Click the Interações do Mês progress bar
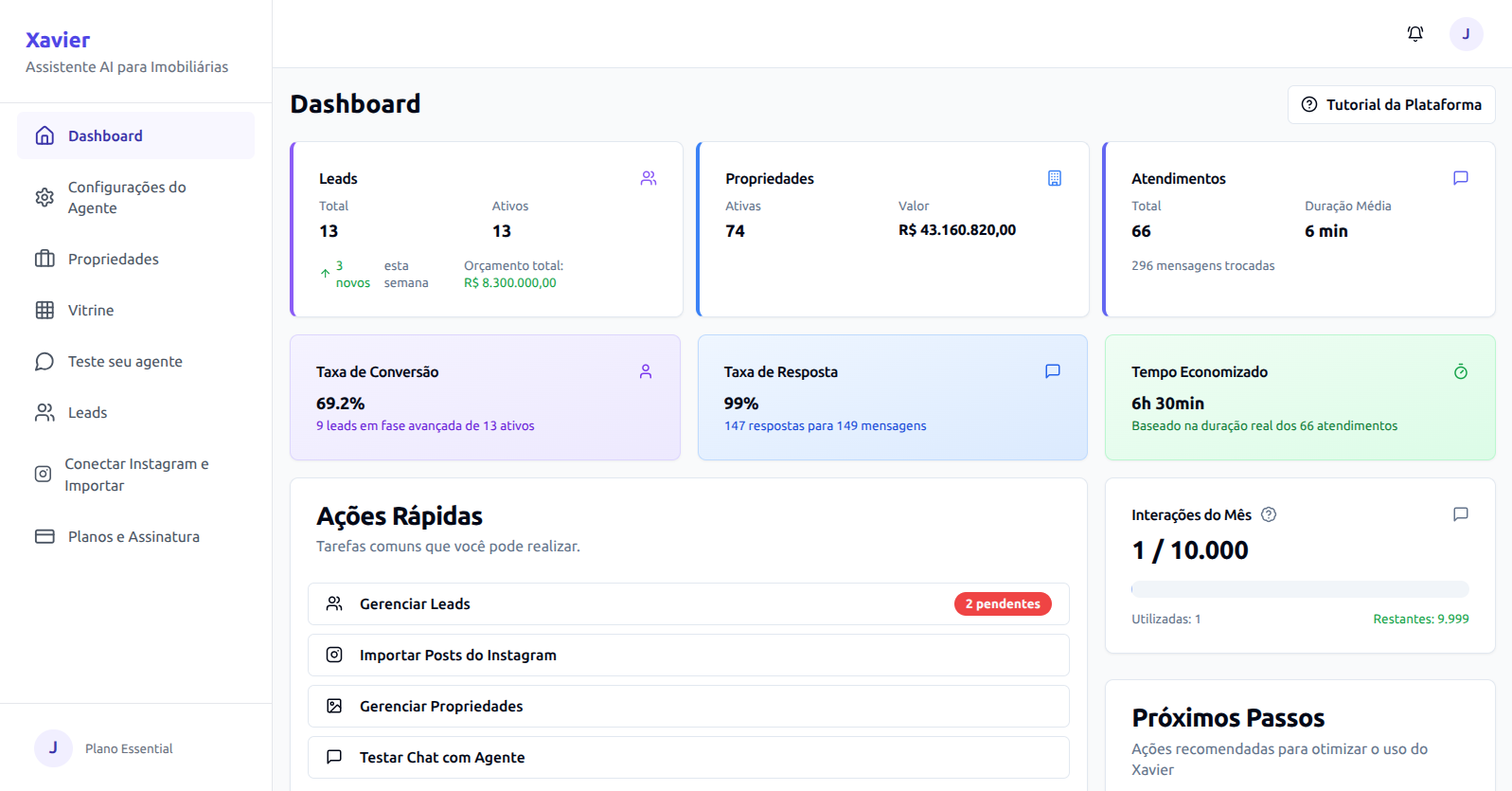1512x791 pixels. pos(1300,588)
